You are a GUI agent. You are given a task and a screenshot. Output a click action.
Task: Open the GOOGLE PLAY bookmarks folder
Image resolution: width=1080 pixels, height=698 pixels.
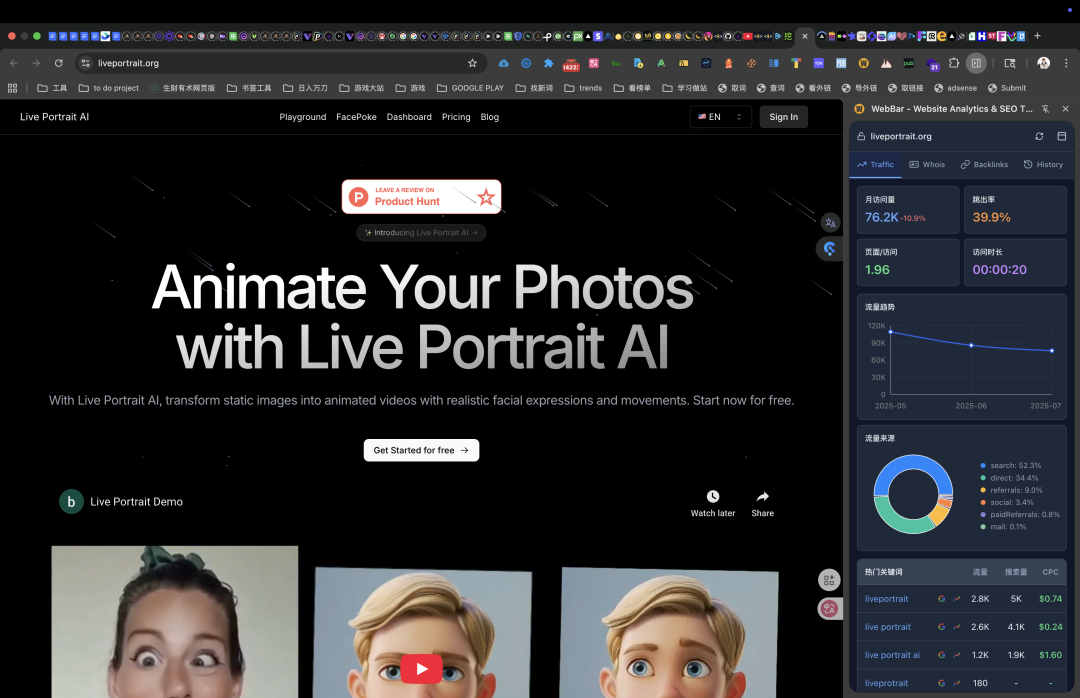[x=470, y=88]
